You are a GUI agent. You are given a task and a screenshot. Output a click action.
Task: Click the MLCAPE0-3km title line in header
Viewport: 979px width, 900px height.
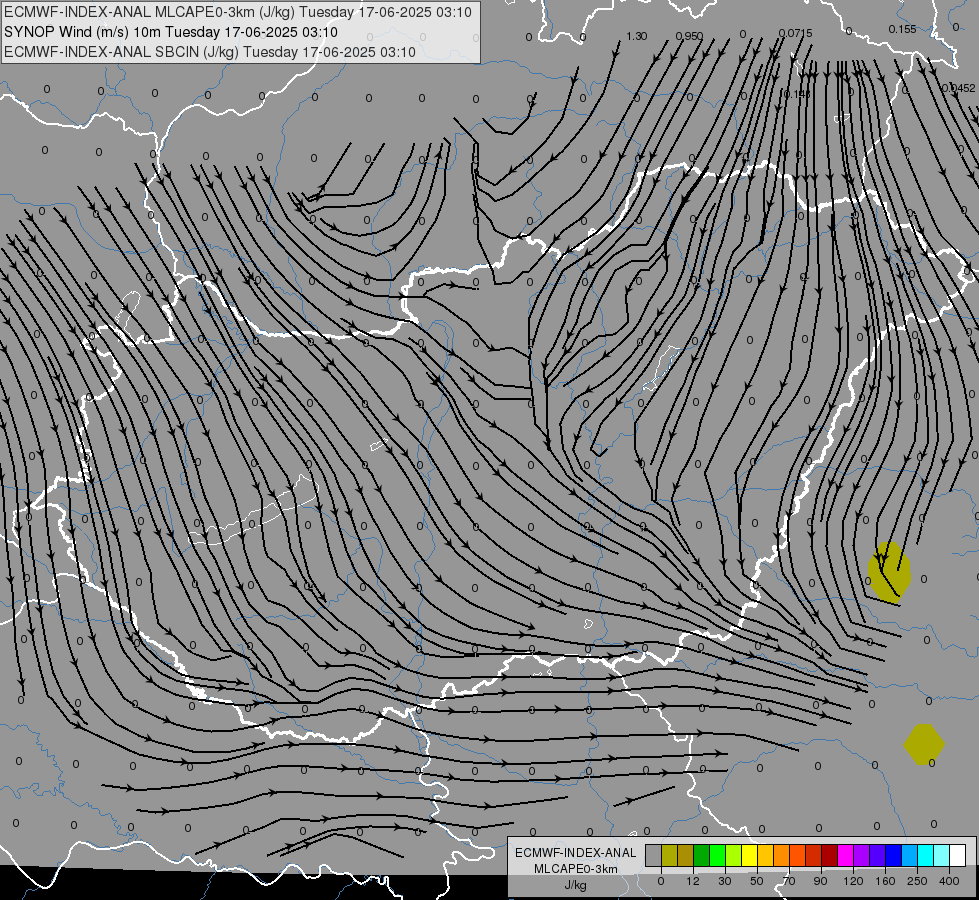[x=238, y=12]
